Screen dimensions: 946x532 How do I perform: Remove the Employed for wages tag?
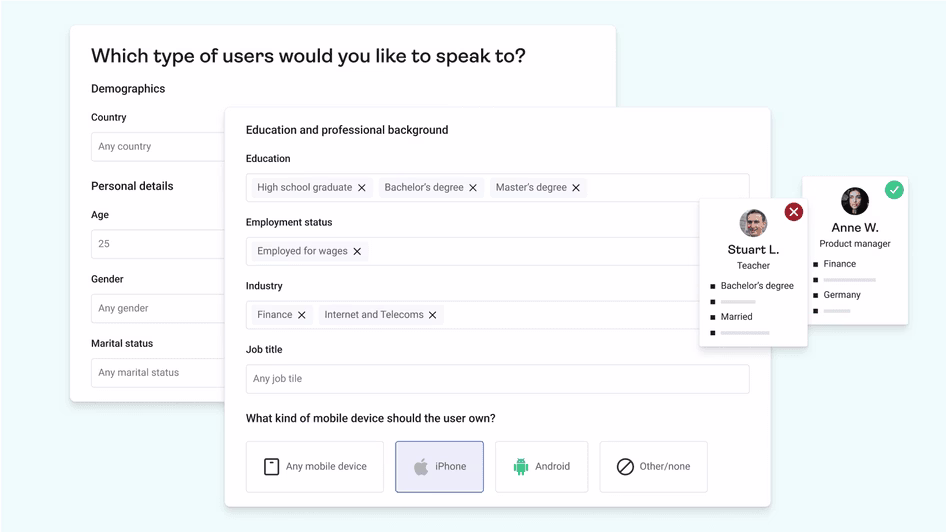click(x=357, y=252)
